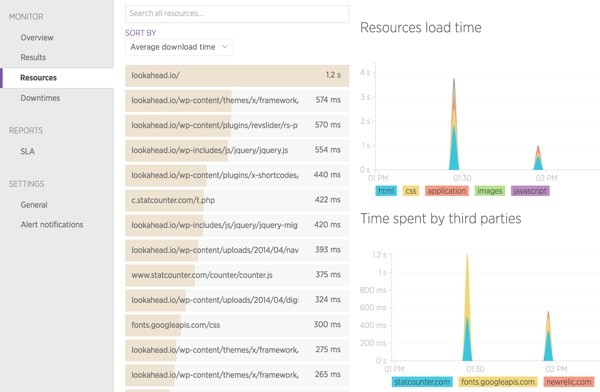Open the Overview monitor page
The height and width of the screenshot is (392, 600).
37,38
